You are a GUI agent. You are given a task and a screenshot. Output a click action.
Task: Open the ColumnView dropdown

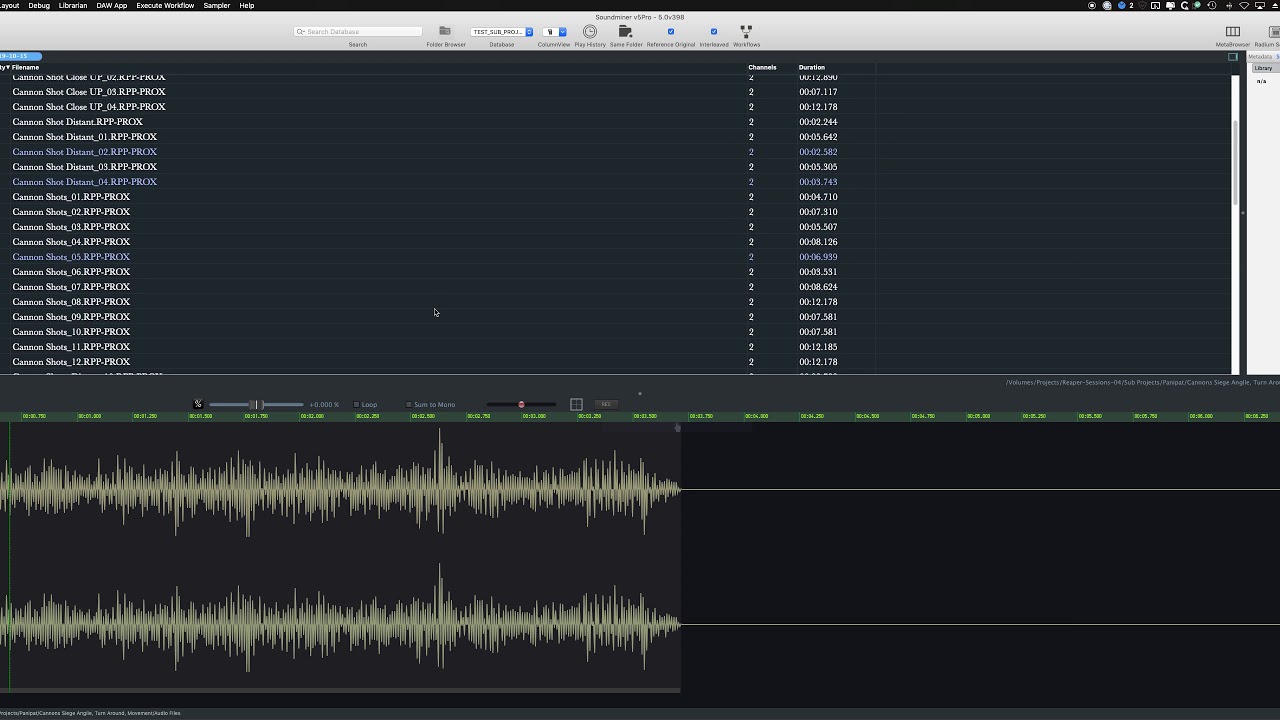[554, 32]
